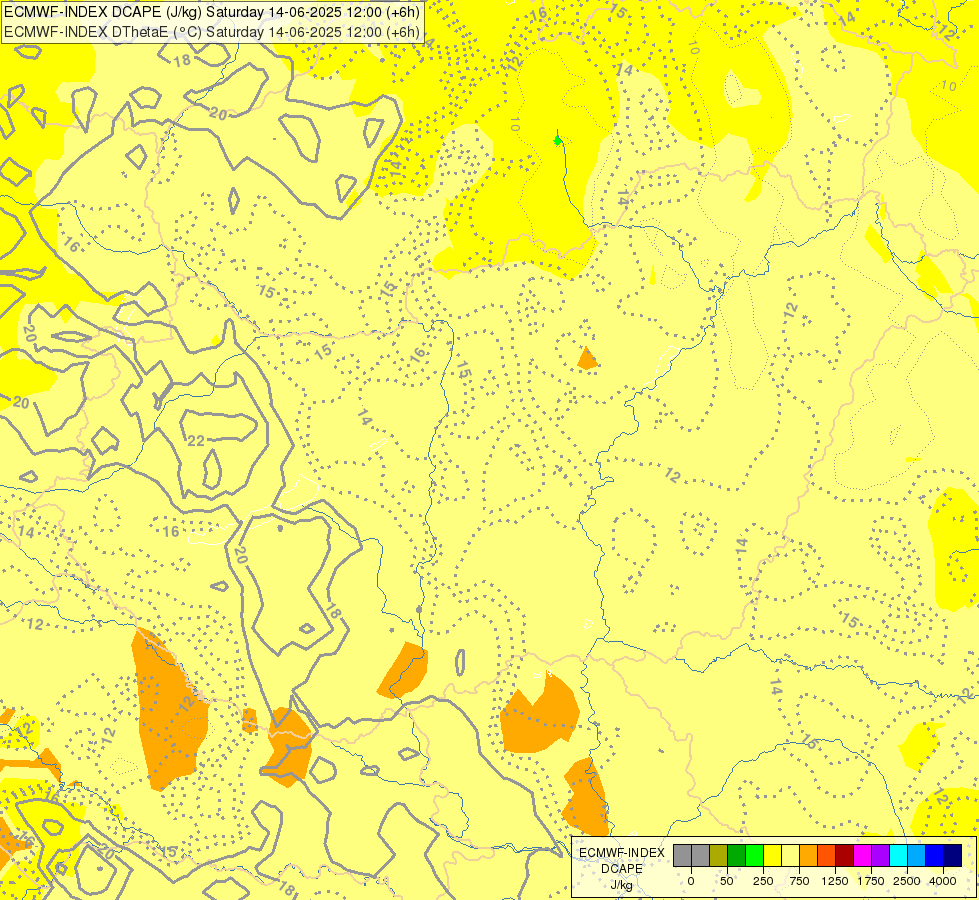Click the magenta legend swatch
Screen dimensions: 979x900
coord(863,855)
